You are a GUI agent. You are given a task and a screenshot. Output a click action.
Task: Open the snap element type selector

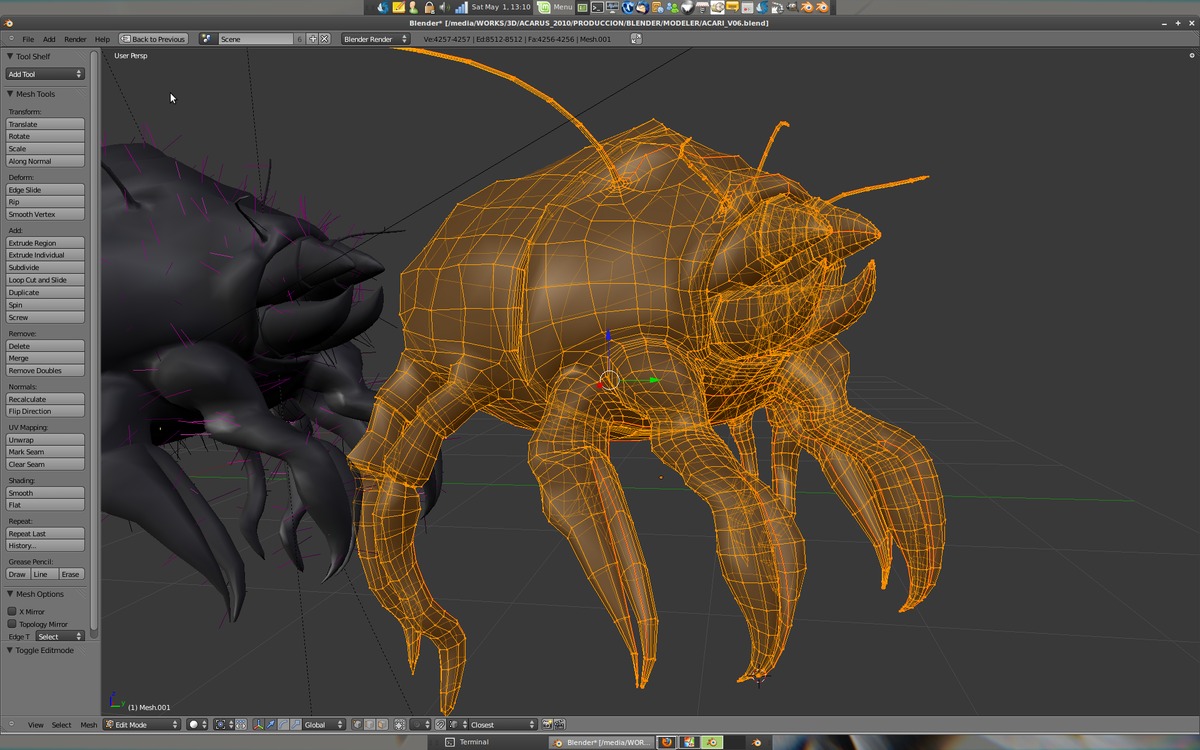click(455, 724)
